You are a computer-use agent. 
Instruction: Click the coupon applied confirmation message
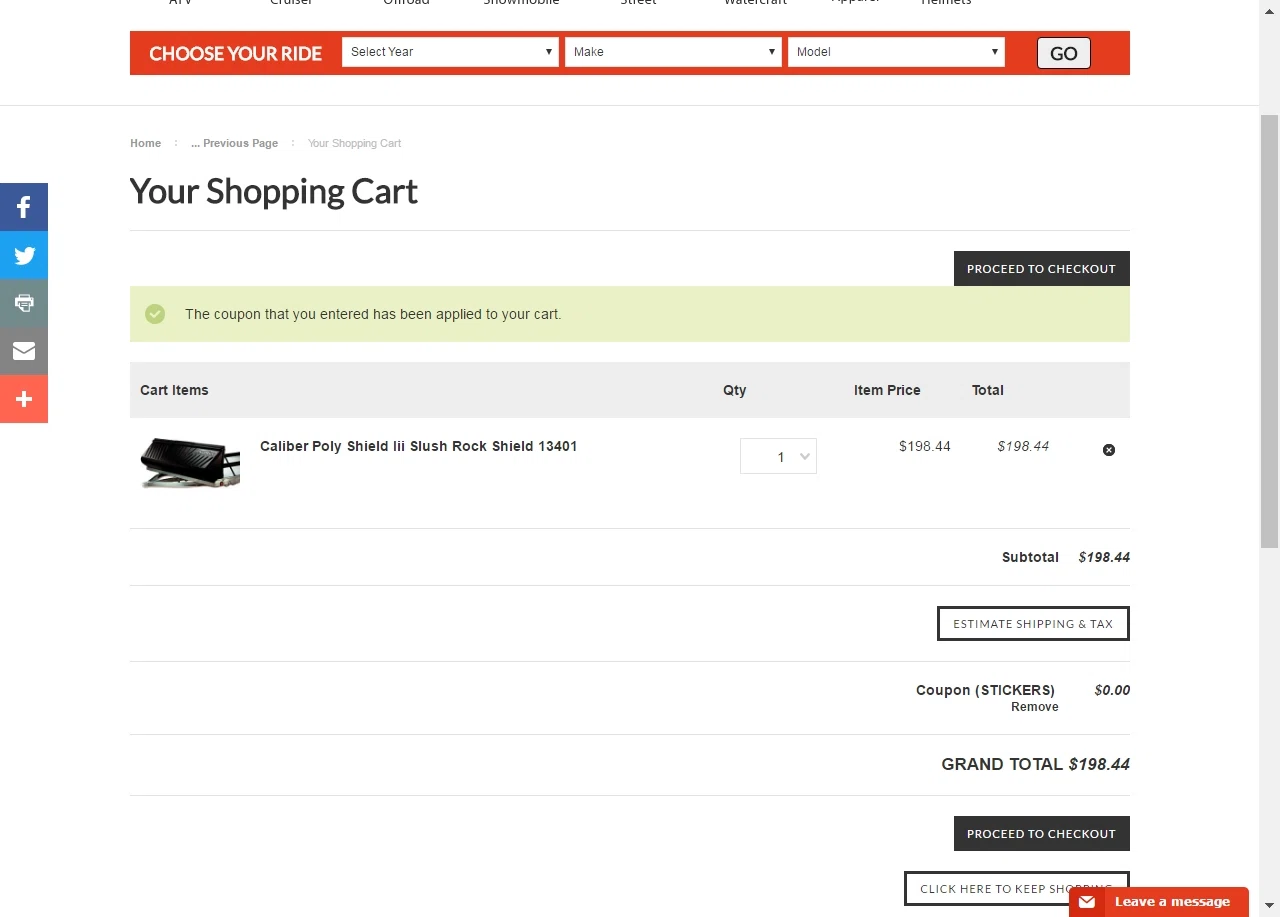pyautogui.click(x=373, y=314)
